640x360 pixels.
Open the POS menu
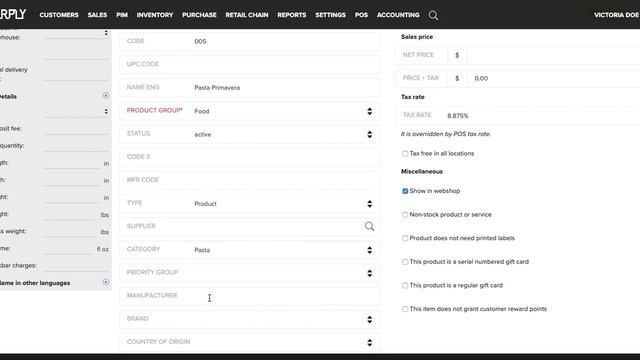tap(361, 15)
